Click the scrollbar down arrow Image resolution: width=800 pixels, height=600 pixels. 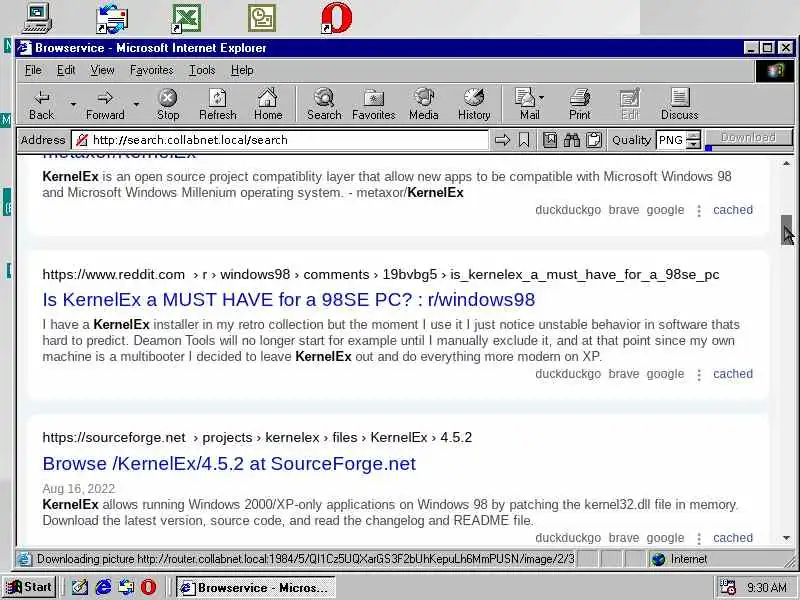pos(786,538)
